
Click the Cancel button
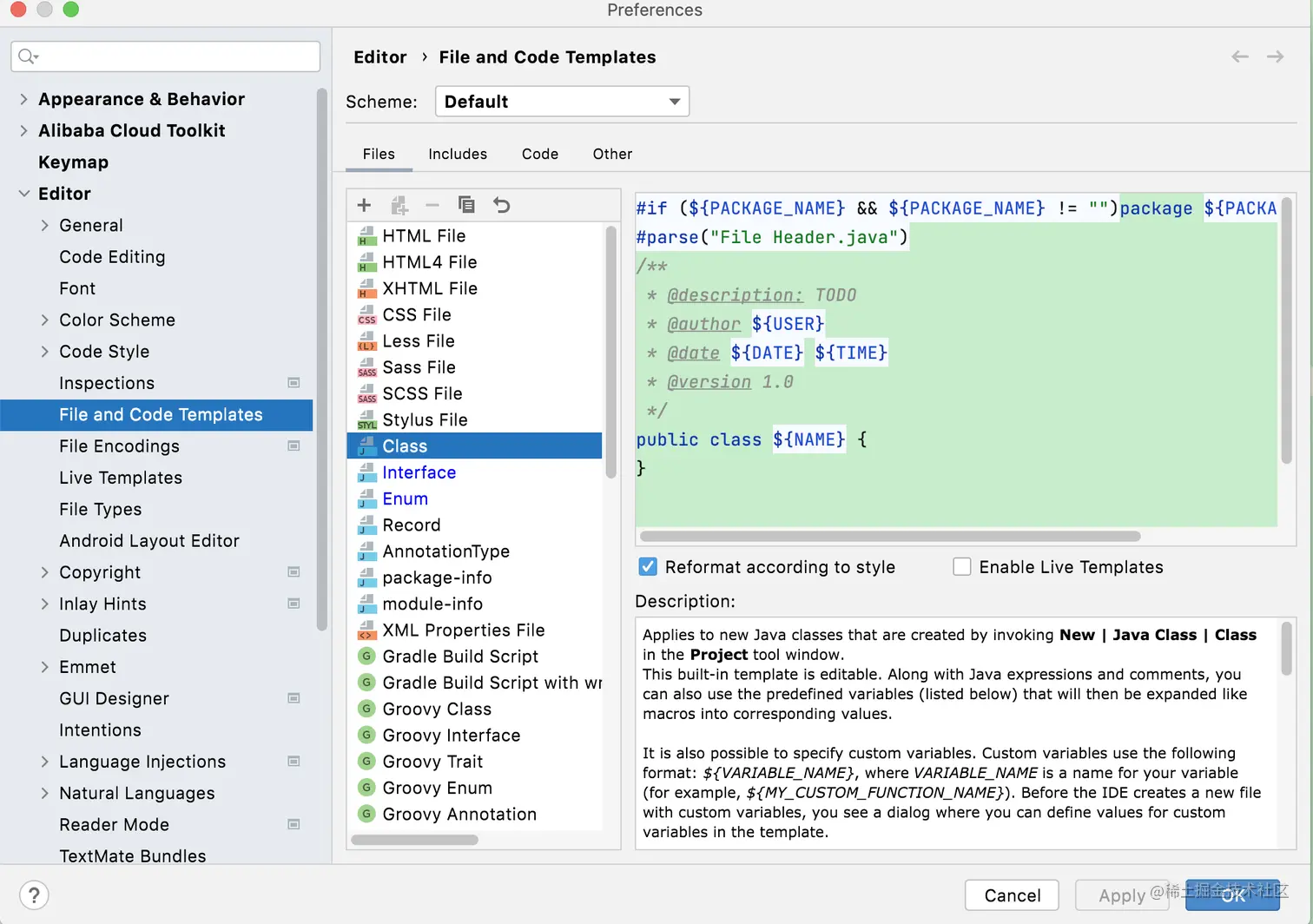(x=1012, y=895)
